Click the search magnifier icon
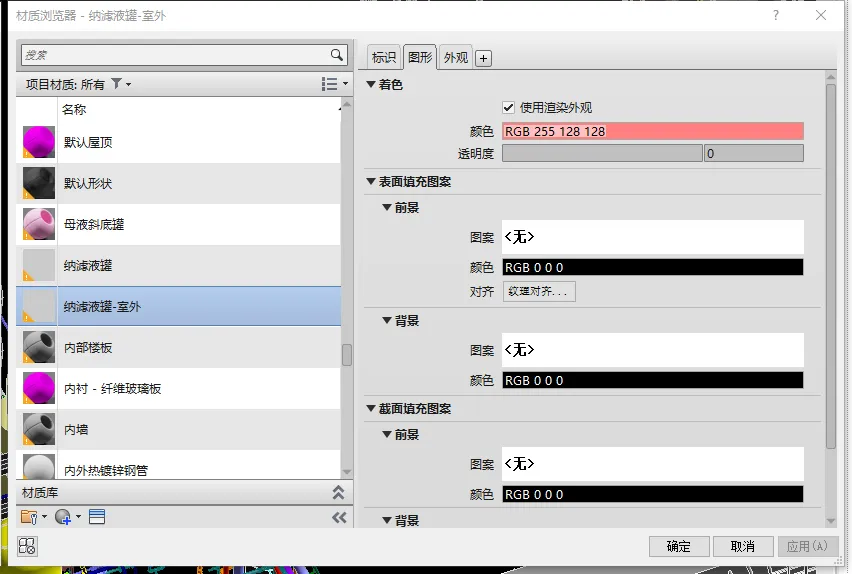The width and height of the screenshot is (852, 574). pyautogui.click(x=337, y=56)
